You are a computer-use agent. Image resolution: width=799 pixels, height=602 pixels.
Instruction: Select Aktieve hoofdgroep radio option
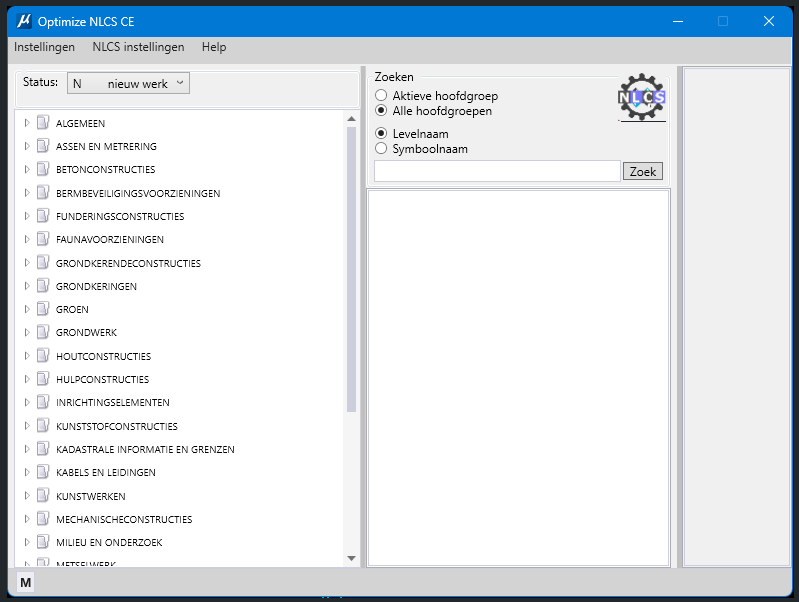[x=381, y=95]
